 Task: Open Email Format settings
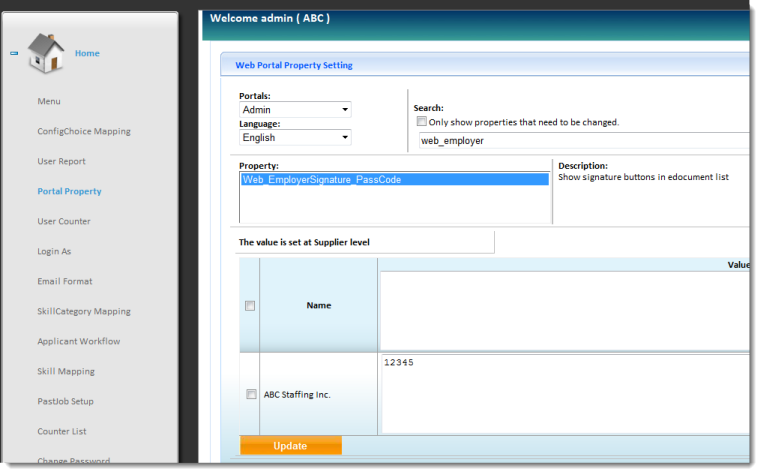point(65,281)
